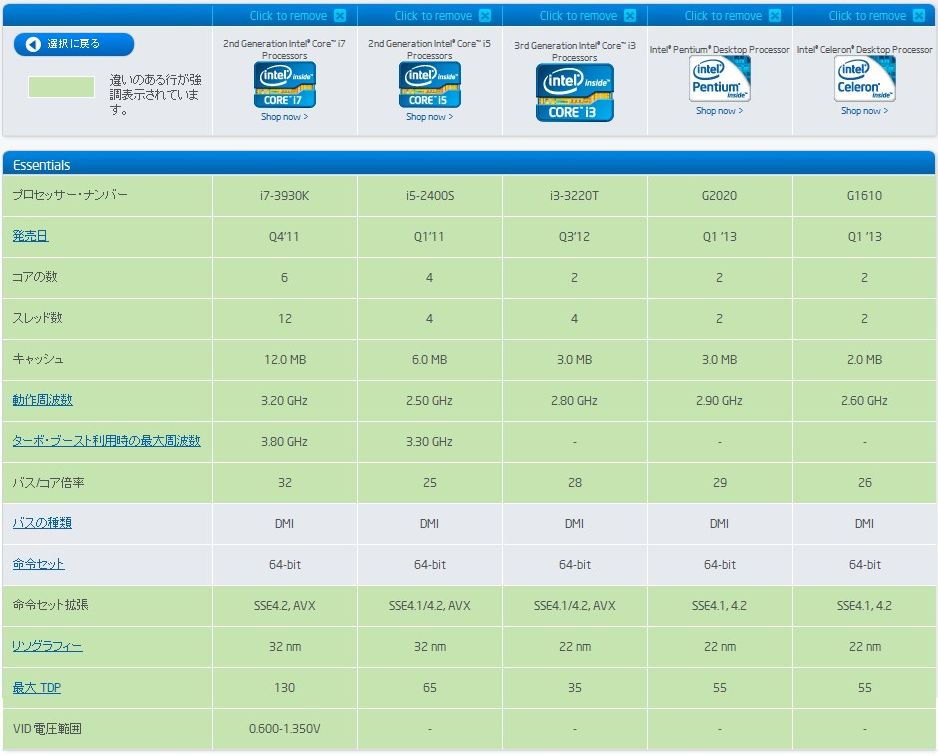Click the 12.0 MB cache cell

[x=285, y=359]
